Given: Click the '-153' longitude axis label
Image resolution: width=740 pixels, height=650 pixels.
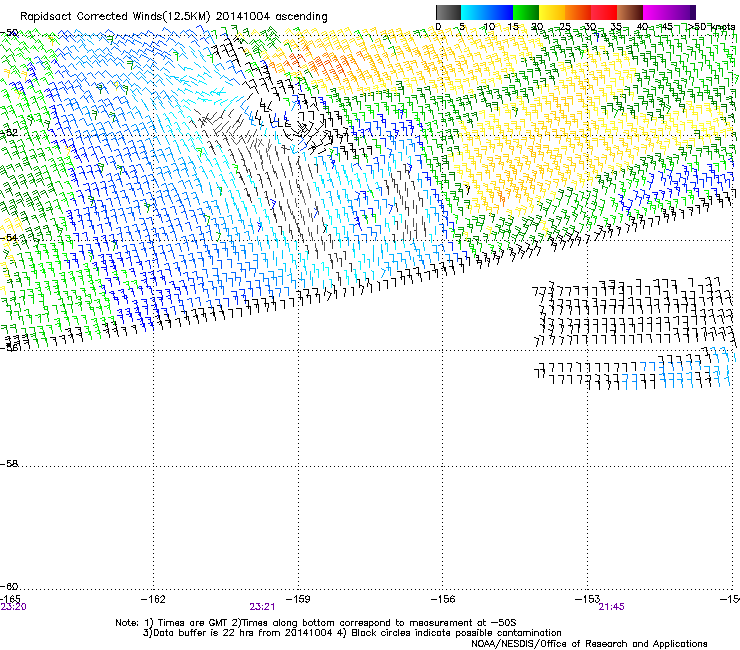Looking at the screenshot, I should tap(587, 599).
